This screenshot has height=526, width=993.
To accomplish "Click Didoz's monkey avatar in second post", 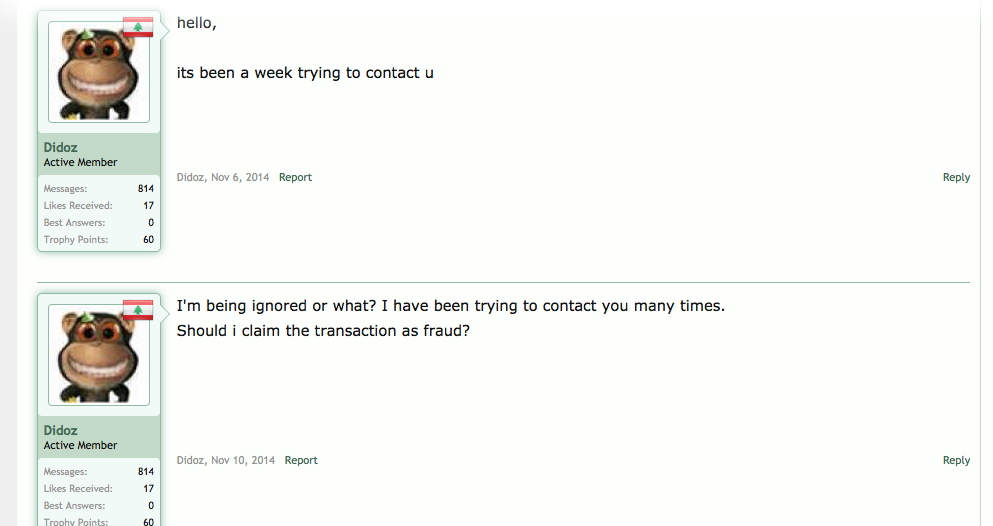I will tap(99, 354).
